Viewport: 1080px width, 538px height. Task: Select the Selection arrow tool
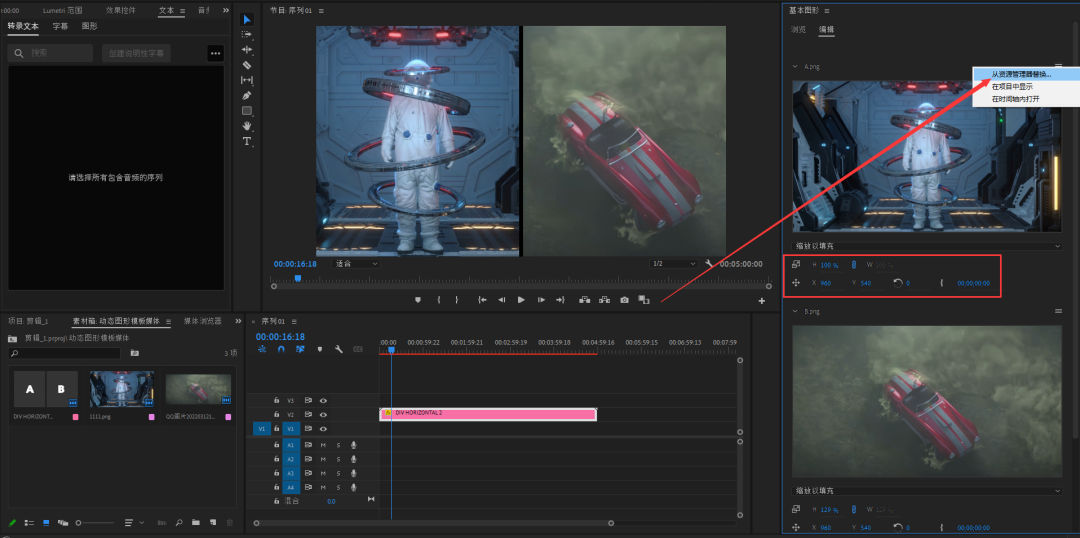click(247, 19)
